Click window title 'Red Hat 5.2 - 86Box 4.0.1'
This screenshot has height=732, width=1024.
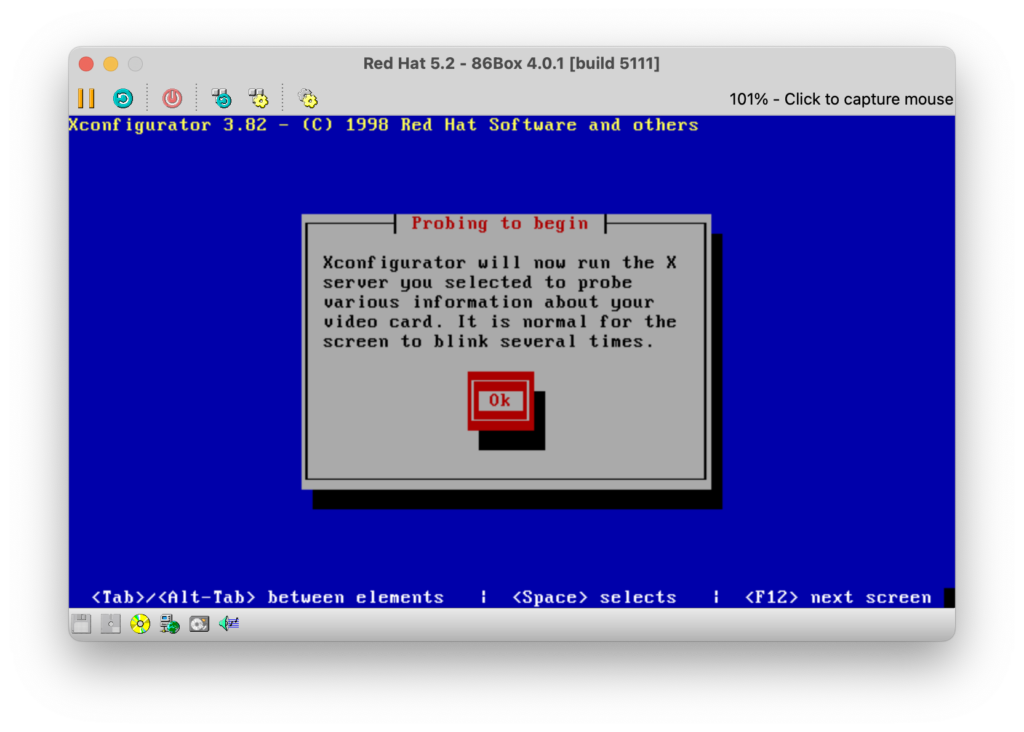511,63
